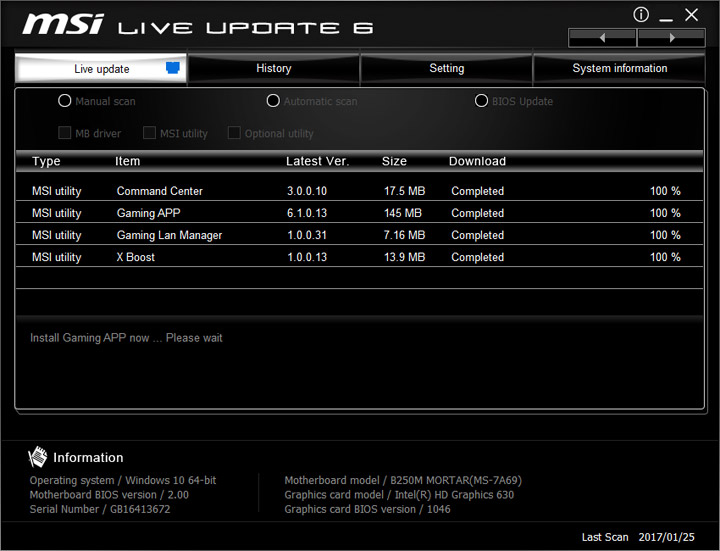This screenshot has height=551, width=720.
Task: Click 100 % progress for X Boost
Action: pos(665,257)
